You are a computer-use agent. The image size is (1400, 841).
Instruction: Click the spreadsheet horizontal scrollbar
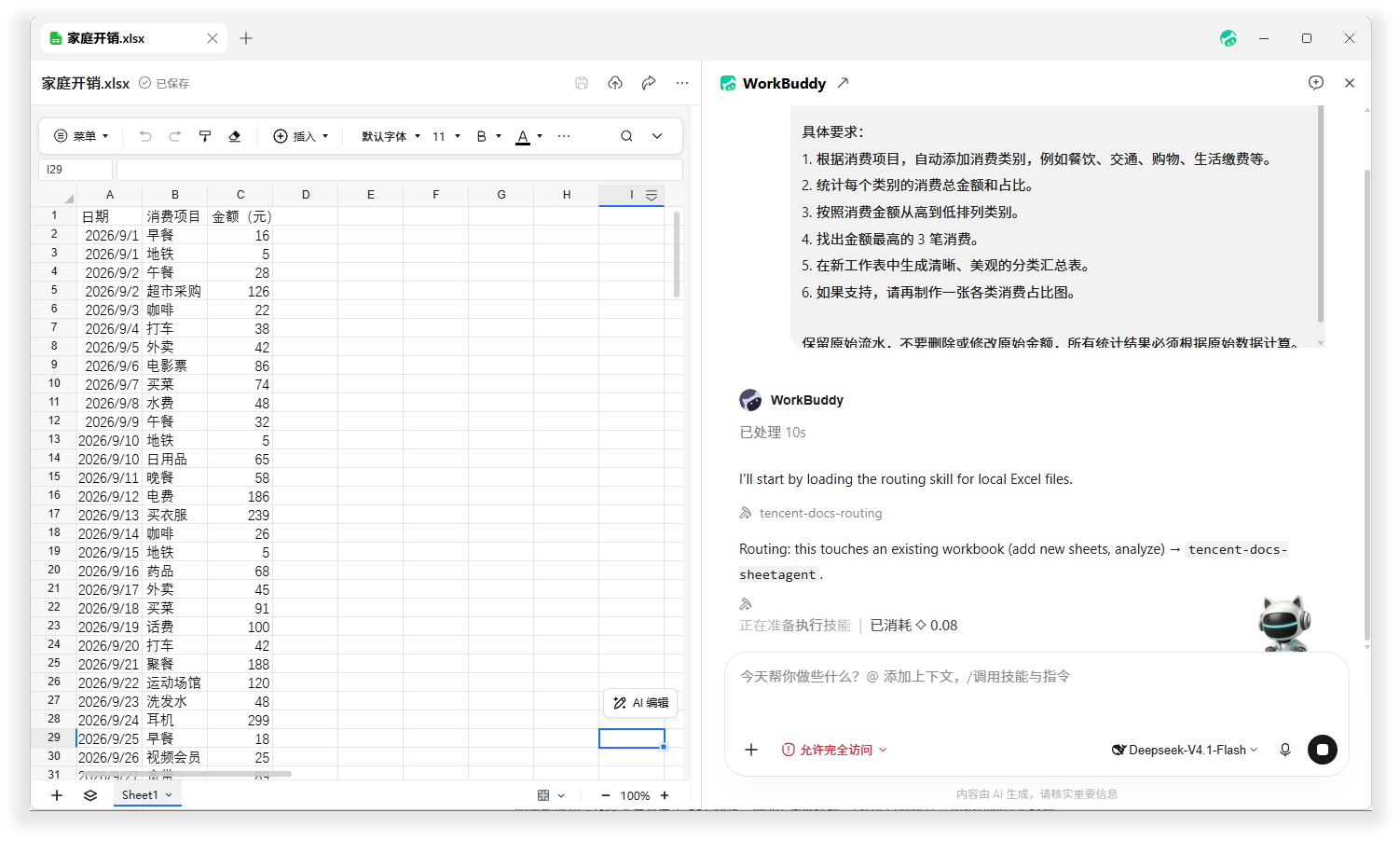click(185, 774)
